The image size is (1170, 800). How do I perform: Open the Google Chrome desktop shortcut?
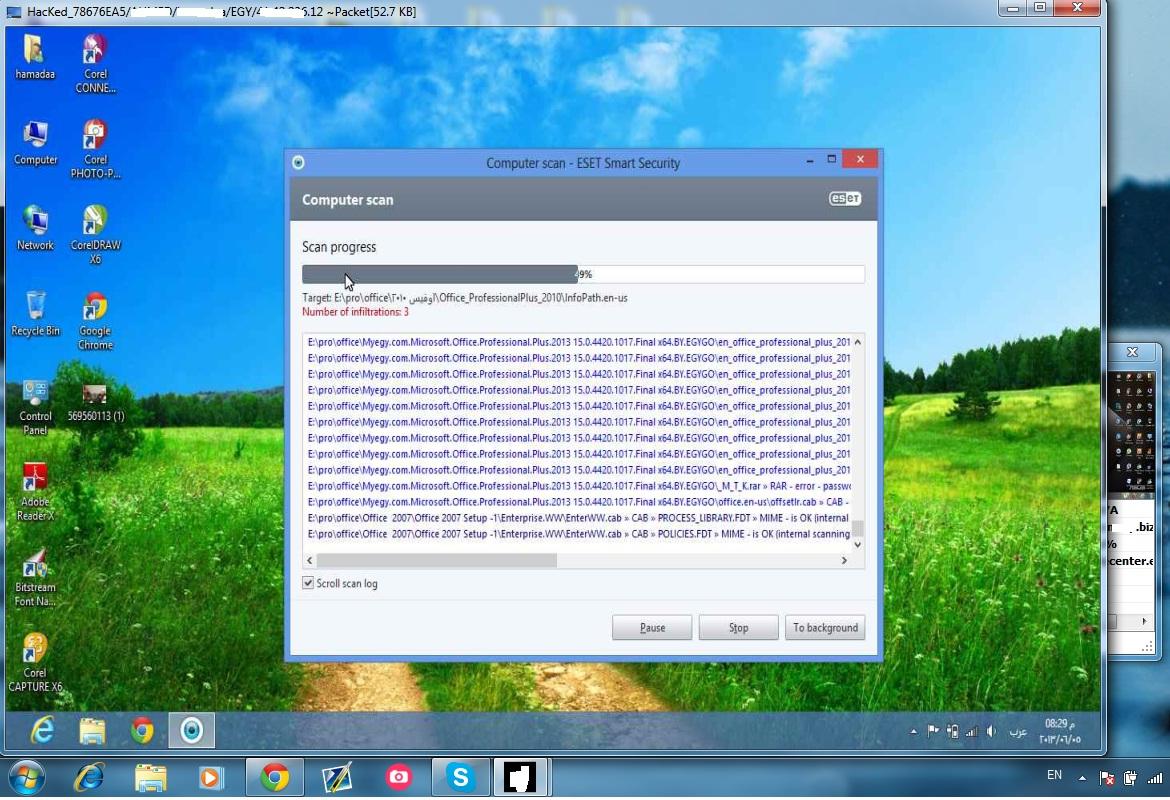click(95, 321)
